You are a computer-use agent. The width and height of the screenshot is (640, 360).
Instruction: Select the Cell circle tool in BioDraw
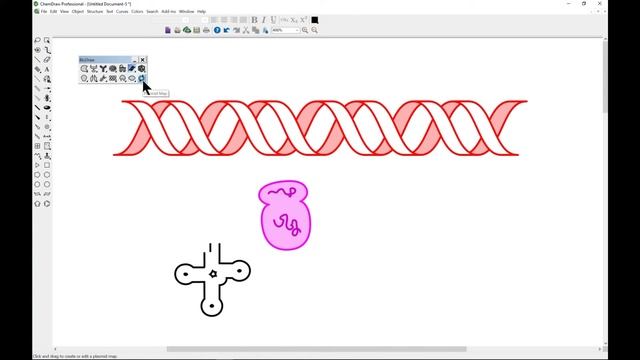[x=84, y=78]
